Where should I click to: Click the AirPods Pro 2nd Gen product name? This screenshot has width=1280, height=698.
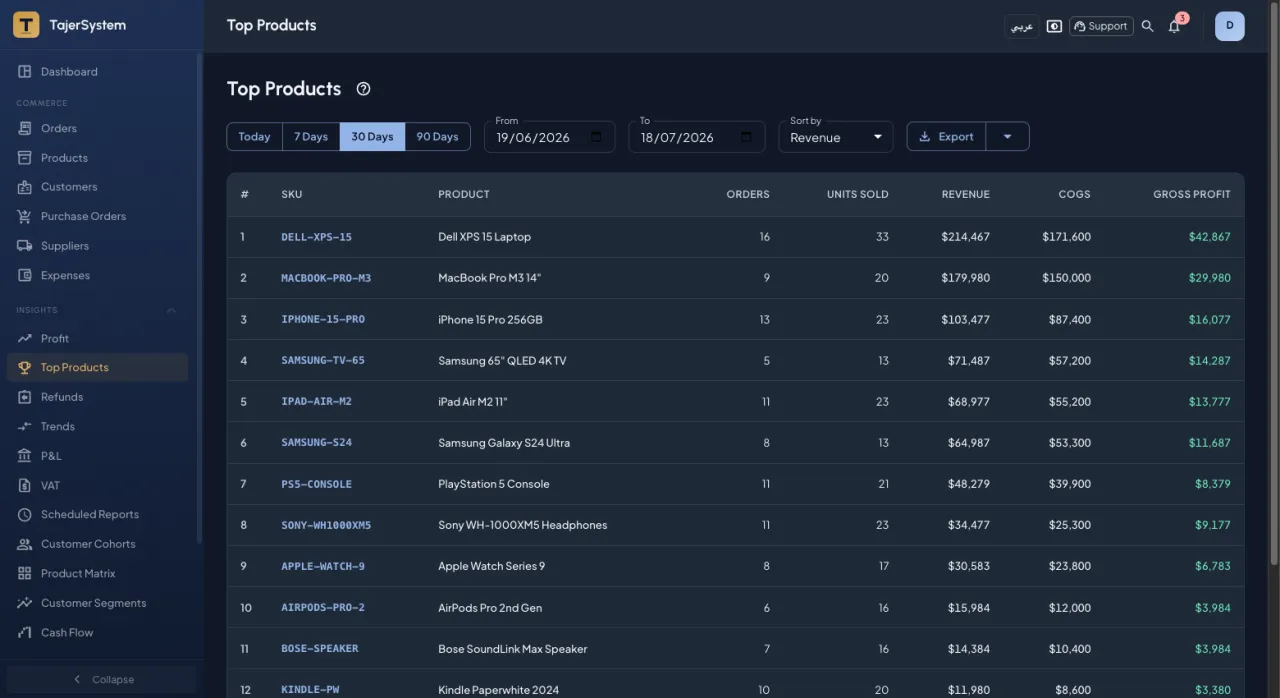pos(490,607)
